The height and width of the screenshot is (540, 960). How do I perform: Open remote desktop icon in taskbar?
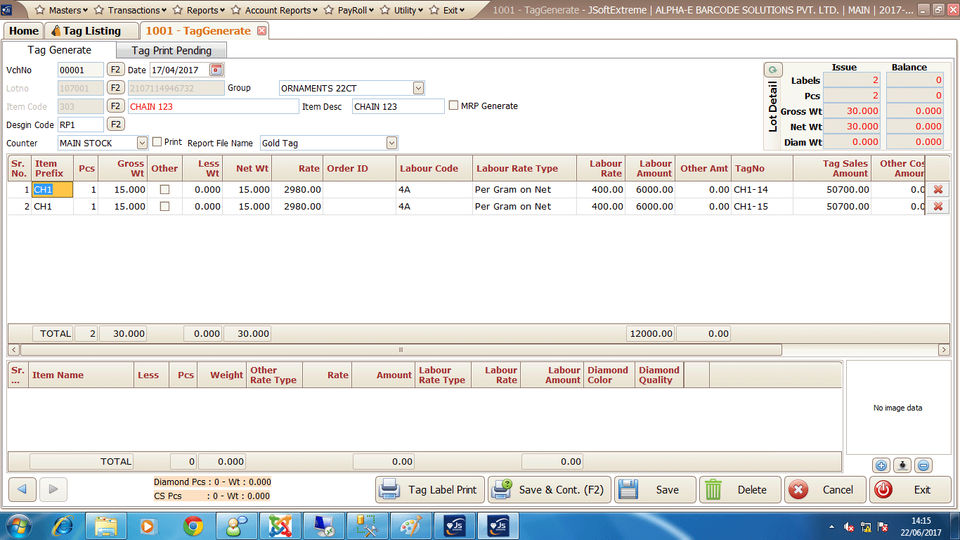pyautogui.click(x=323, y=526)
